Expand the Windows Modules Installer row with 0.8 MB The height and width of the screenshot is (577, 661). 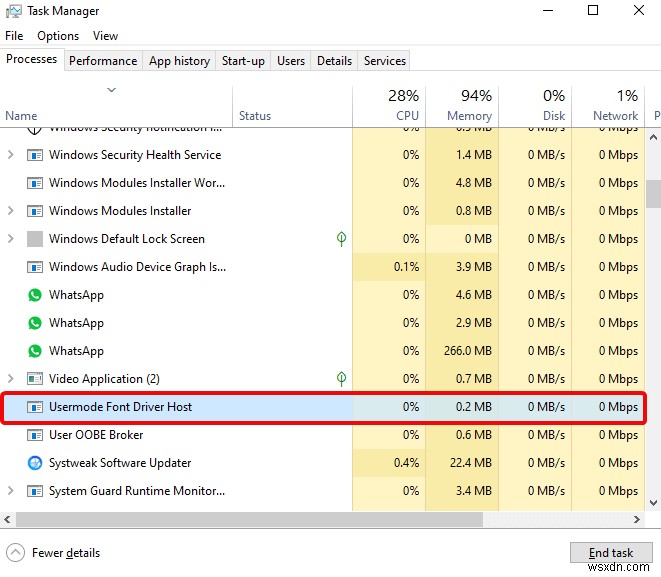pyautogui.click(x=11, y=211)
